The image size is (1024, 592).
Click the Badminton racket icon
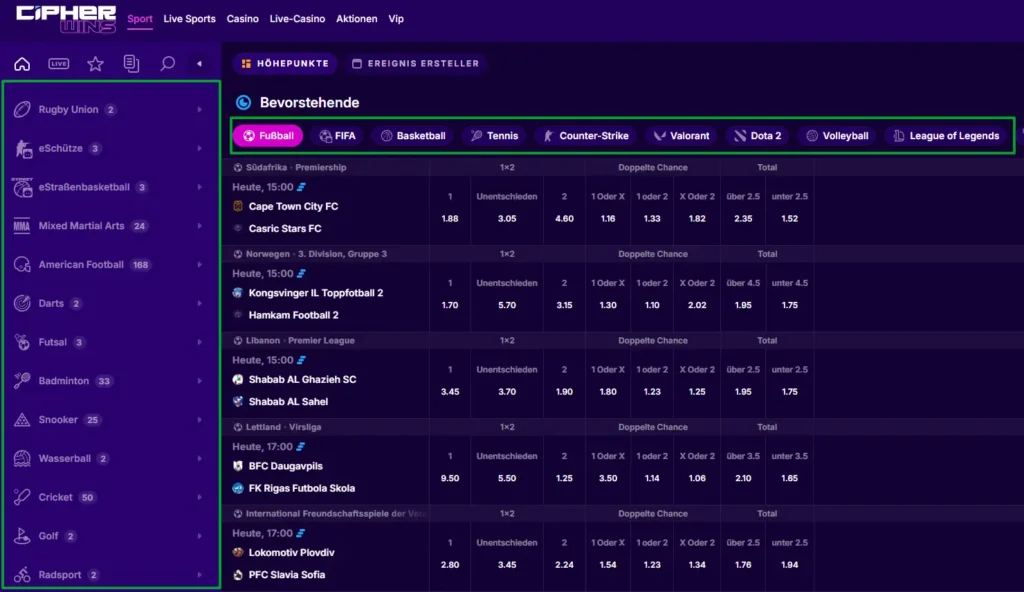22,381
